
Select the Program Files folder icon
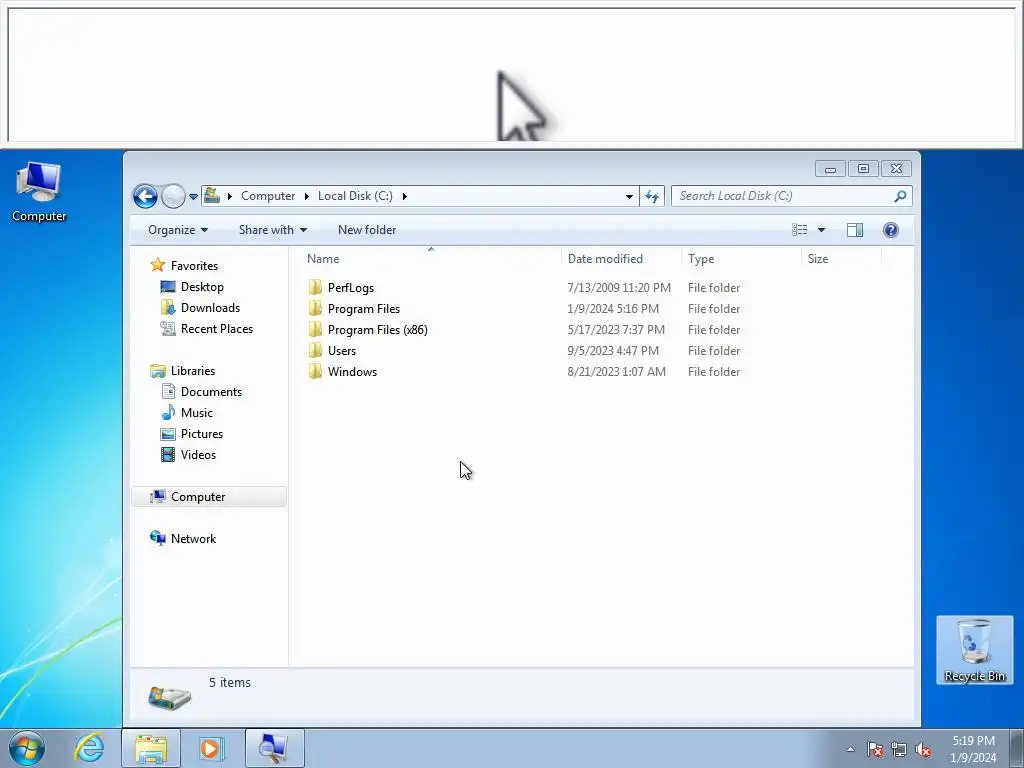315,308
